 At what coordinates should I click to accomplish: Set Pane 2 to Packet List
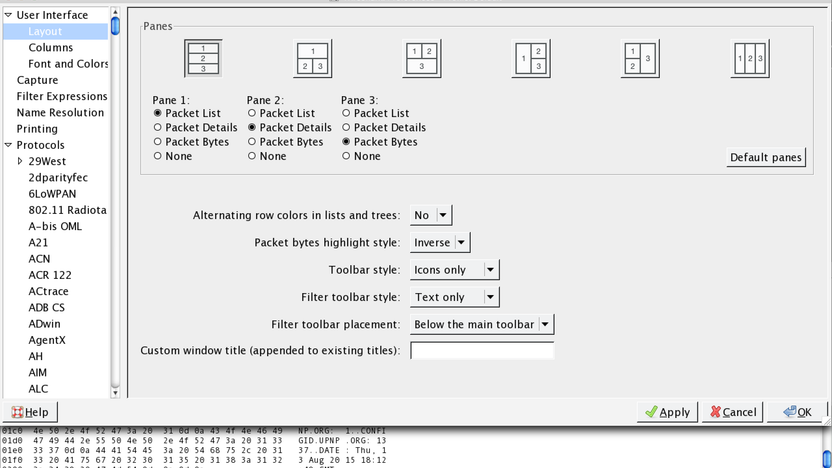point(281,113)
